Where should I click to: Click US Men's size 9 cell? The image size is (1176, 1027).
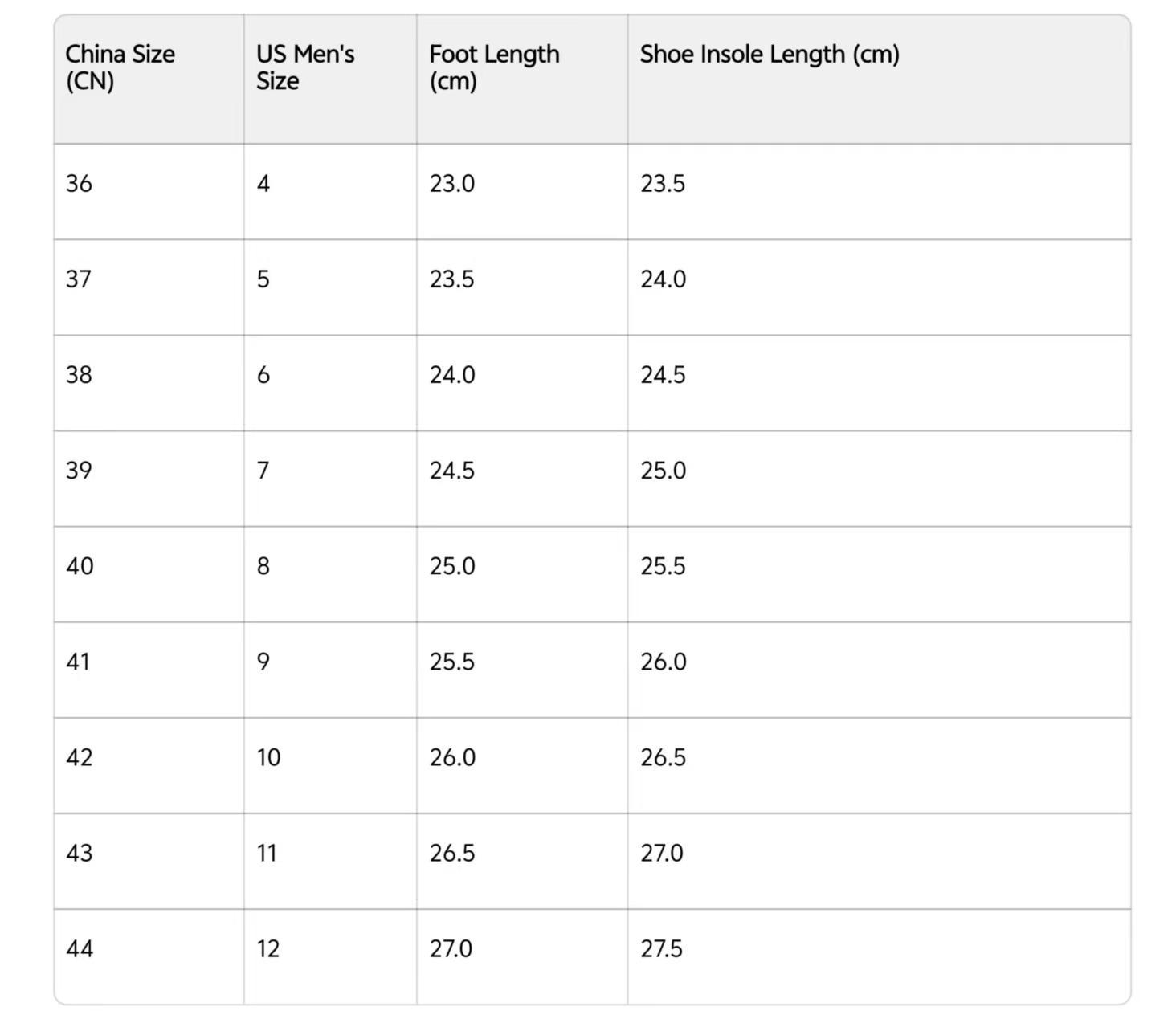point(263,662)
